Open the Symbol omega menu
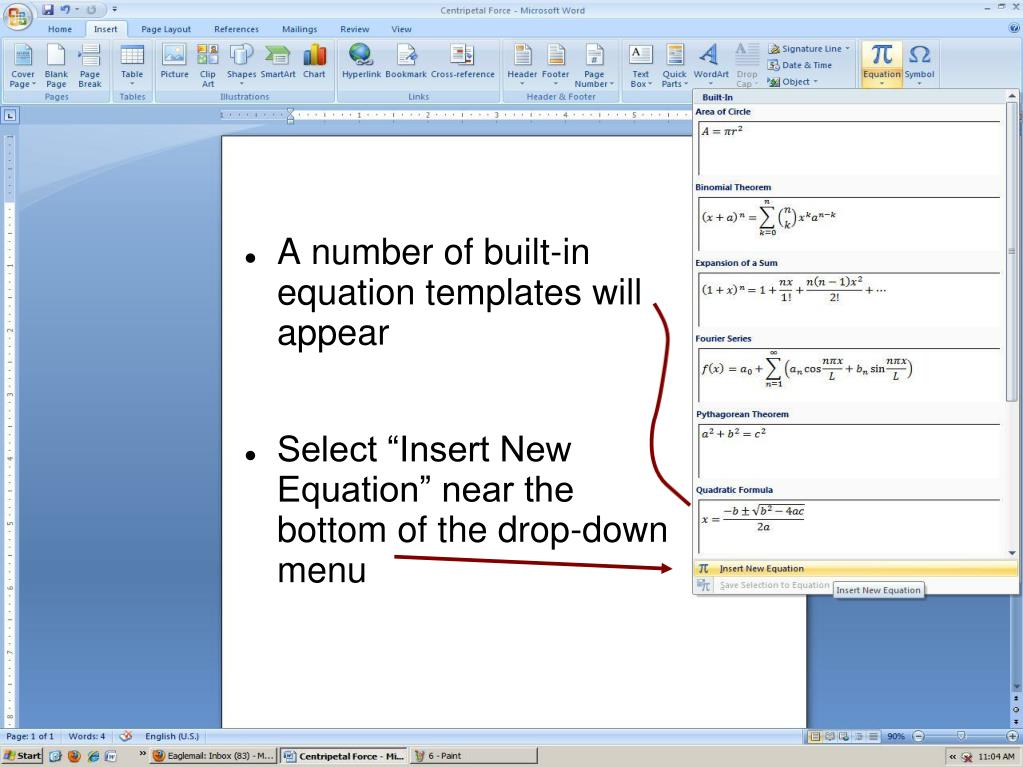The width and height of the screenshot is (1023, 767). click(x=919, y=65)
